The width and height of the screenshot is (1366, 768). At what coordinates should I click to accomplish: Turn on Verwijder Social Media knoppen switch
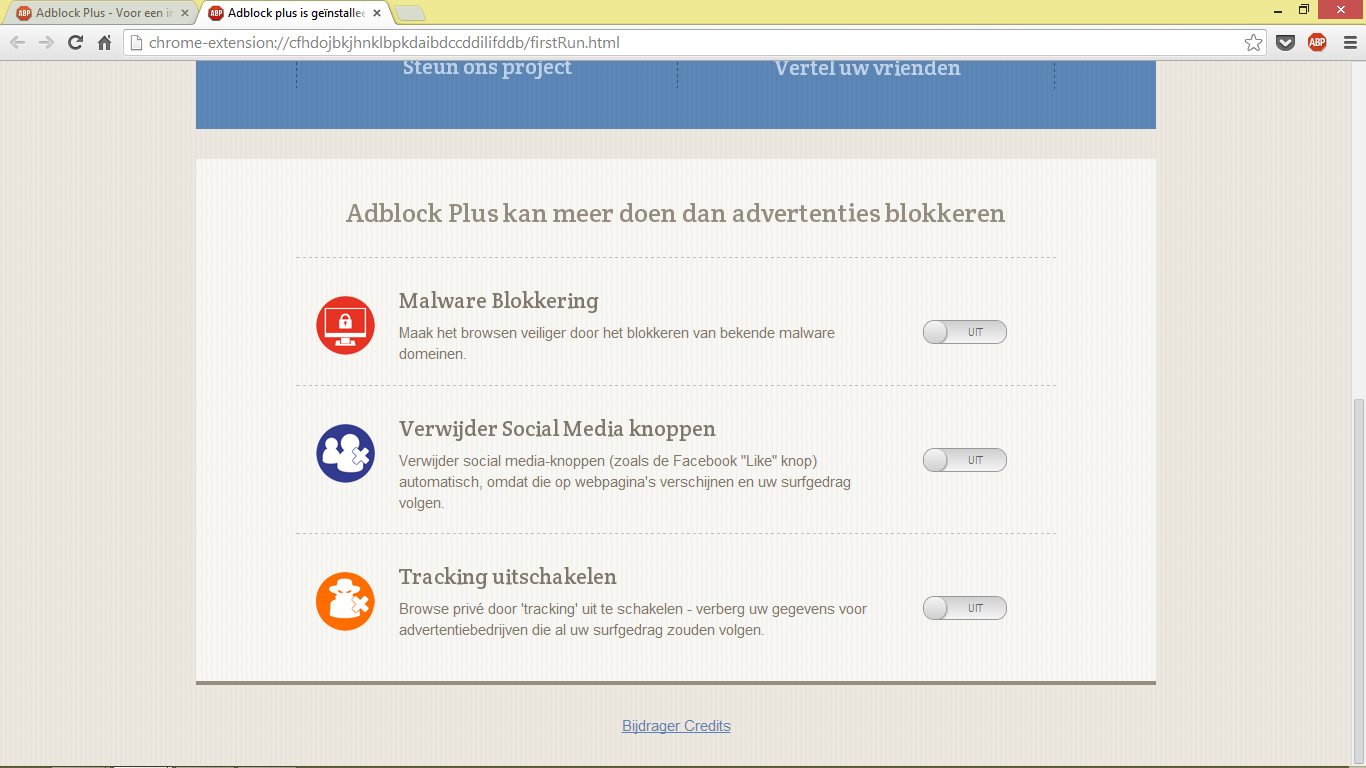(x=964, y=460)
